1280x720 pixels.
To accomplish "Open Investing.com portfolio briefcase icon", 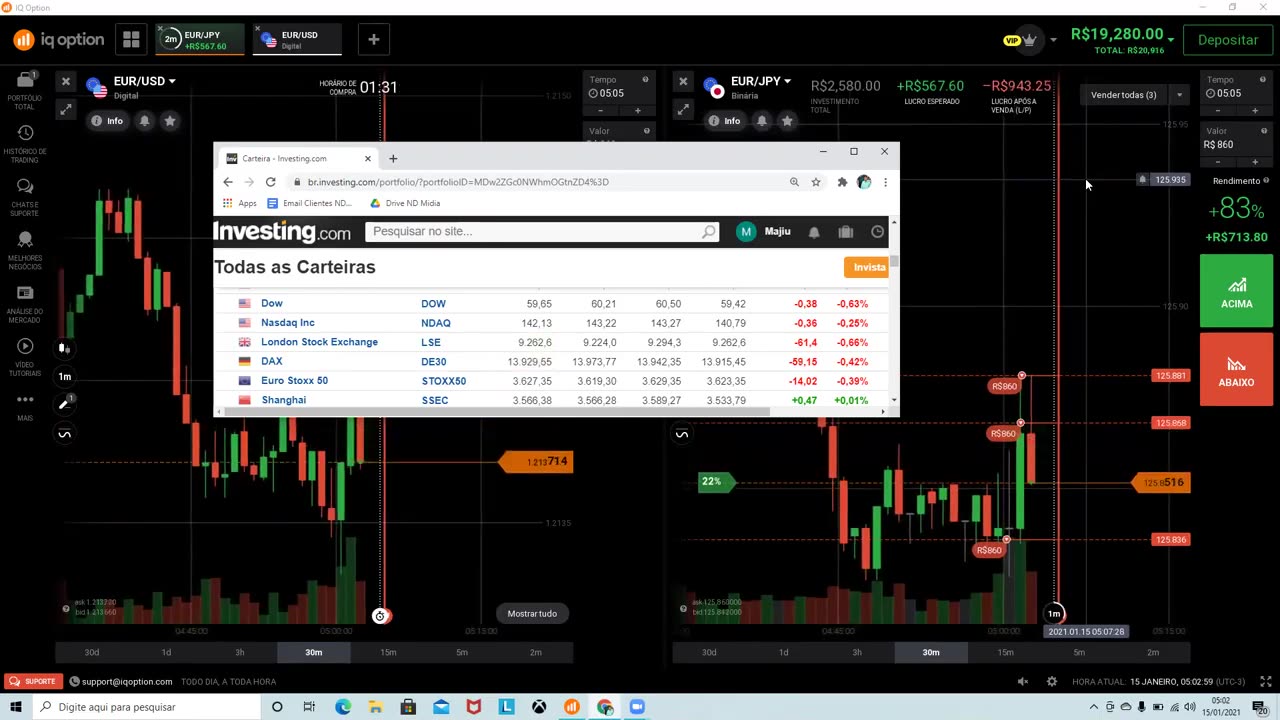I will click(845, 232).
